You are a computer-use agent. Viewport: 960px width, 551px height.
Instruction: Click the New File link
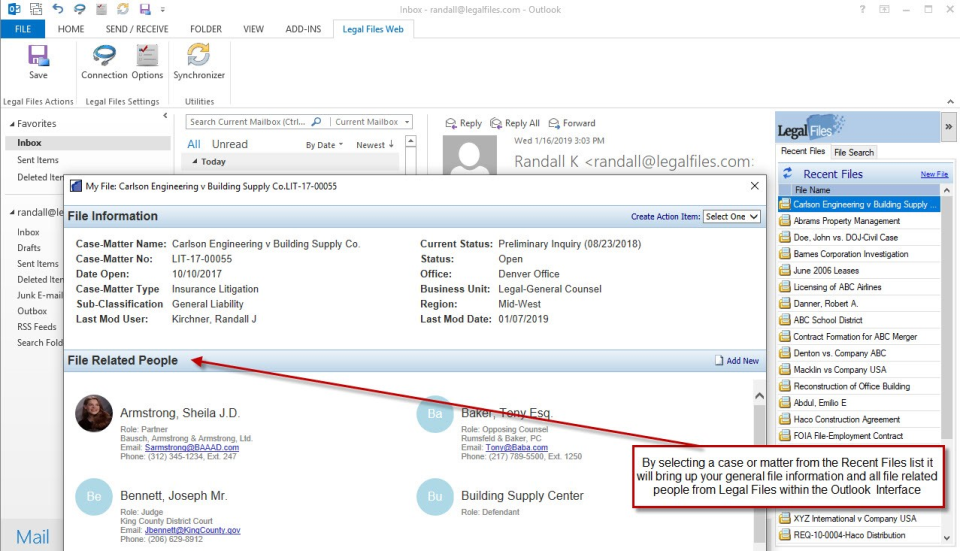tap(934, 174)
